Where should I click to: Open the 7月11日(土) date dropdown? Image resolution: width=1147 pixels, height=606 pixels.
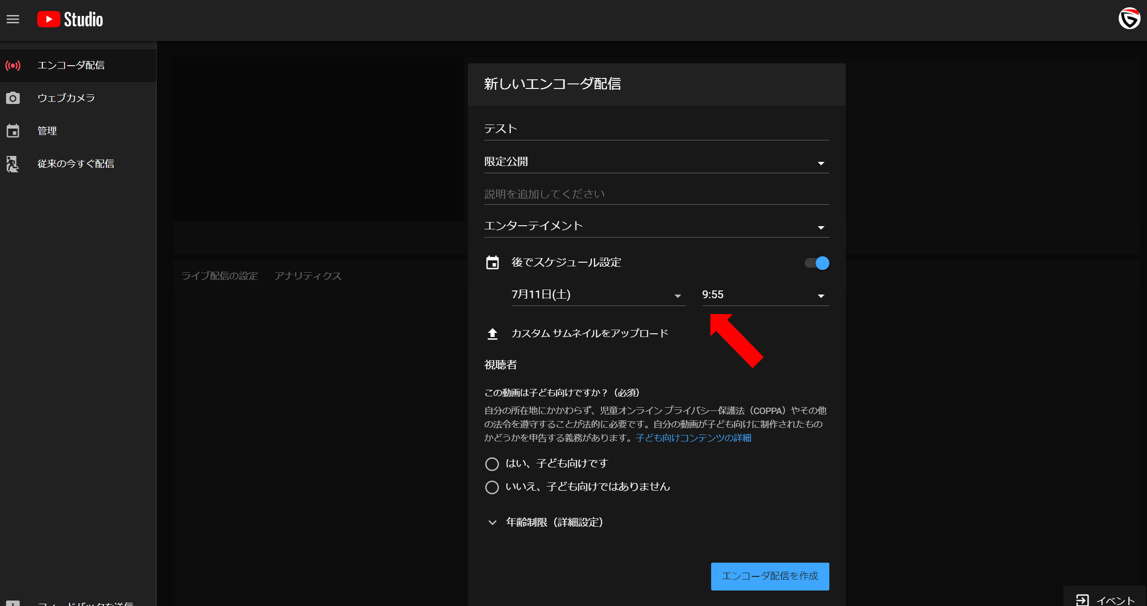point(596,295)
